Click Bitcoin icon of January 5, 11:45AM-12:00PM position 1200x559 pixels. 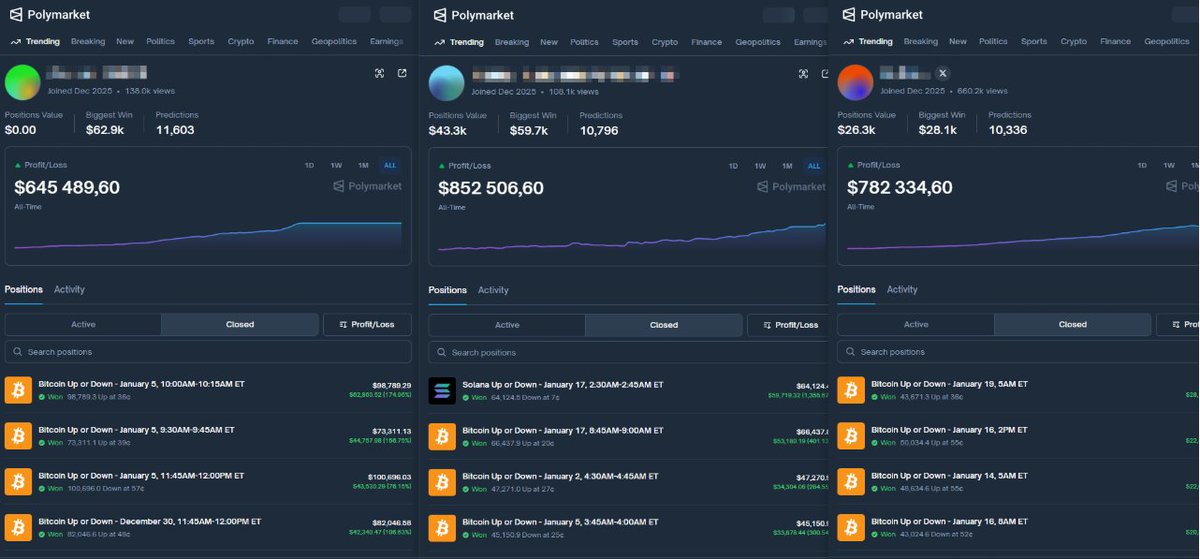18,481
